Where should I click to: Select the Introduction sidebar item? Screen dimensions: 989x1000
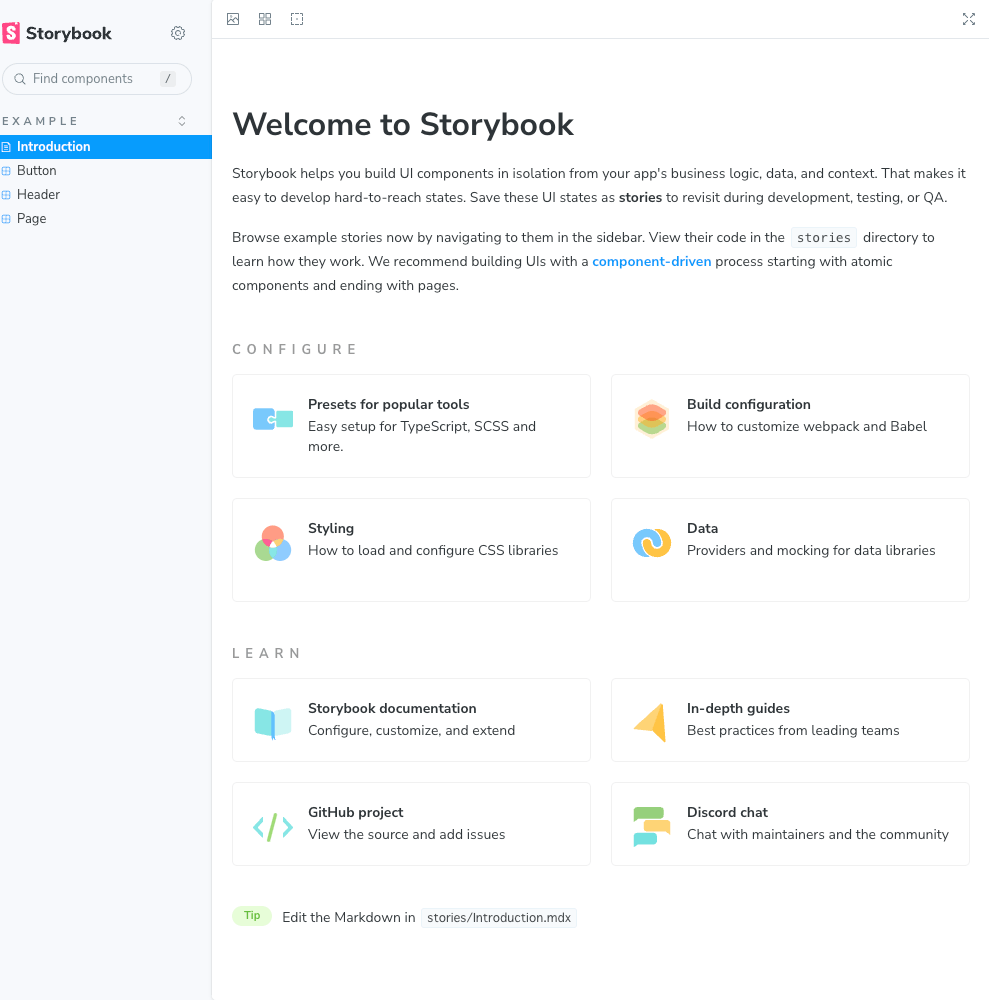click(x=106, y=147)
